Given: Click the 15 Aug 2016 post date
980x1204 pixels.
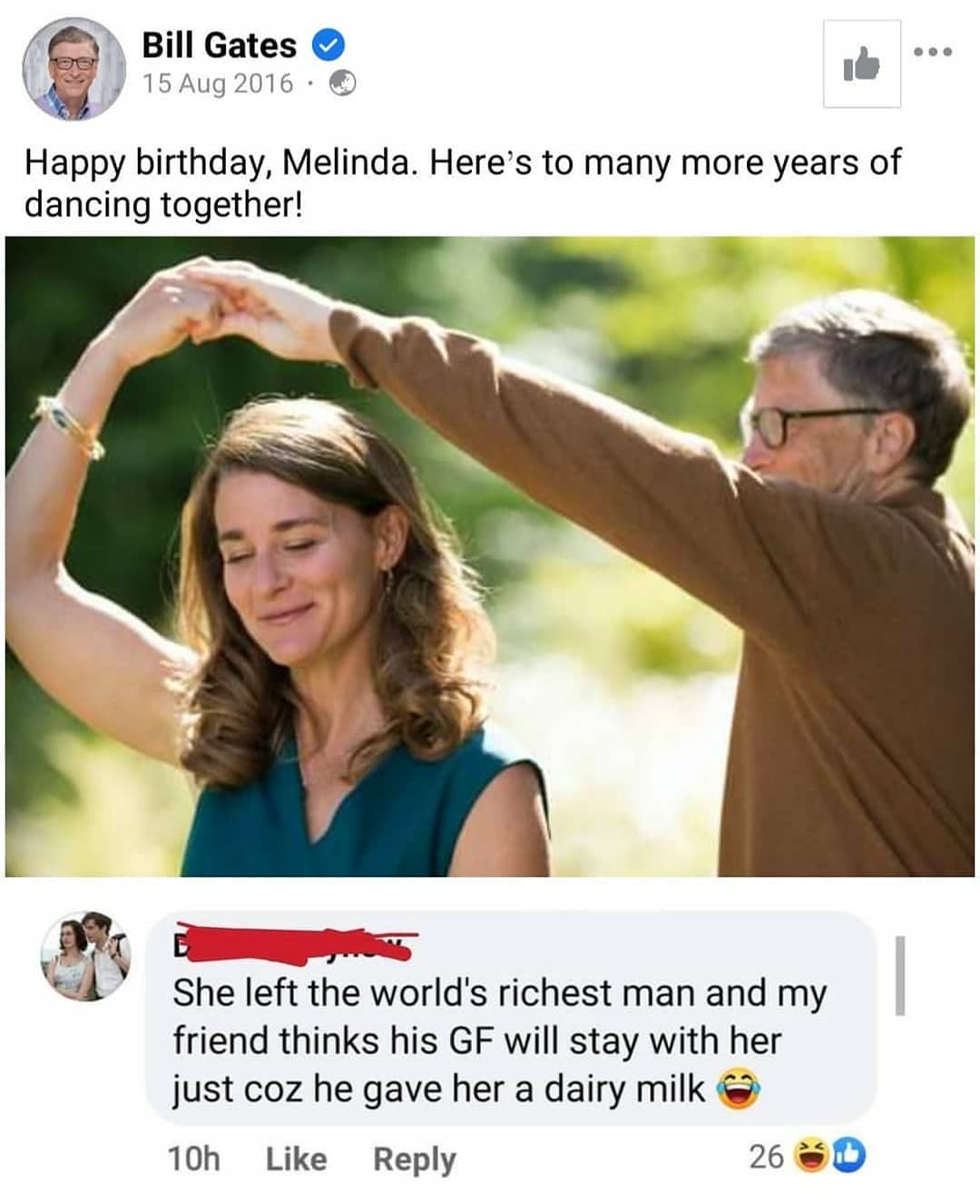Looking at the screenshot, I should pos(218,83).
